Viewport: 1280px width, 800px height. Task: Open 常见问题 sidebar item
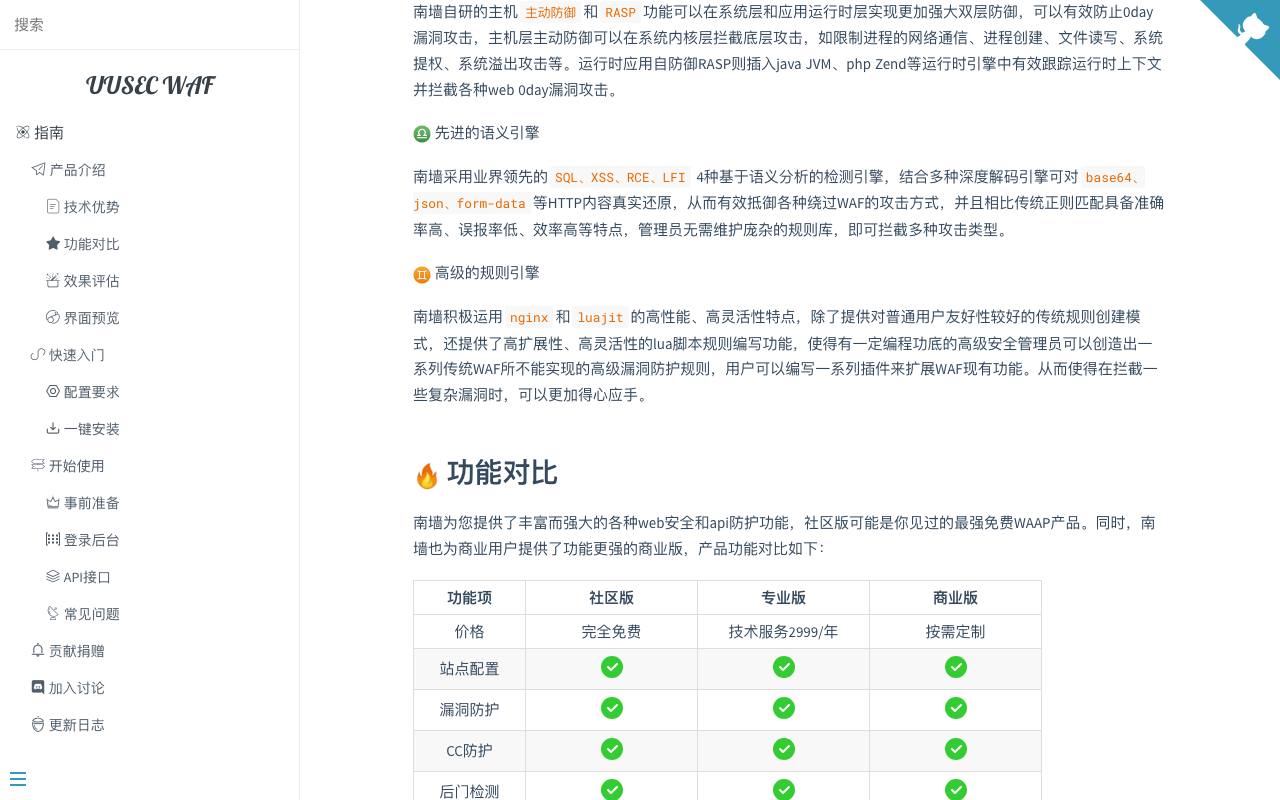(91, 613)
